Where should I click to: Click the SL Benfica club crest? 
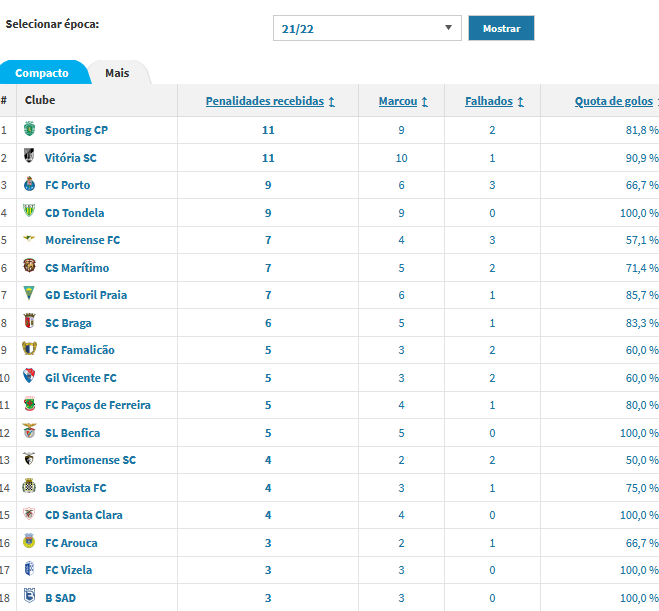pos(29,431)
